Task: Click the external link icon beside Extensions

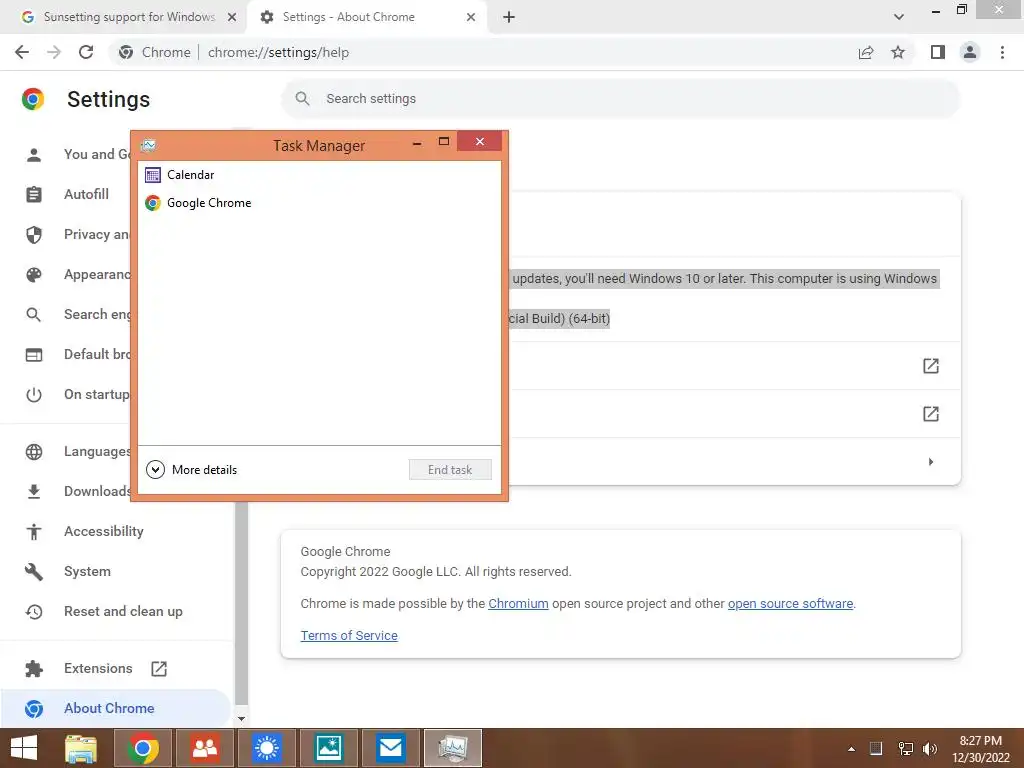Action: (x=159, y=668)
